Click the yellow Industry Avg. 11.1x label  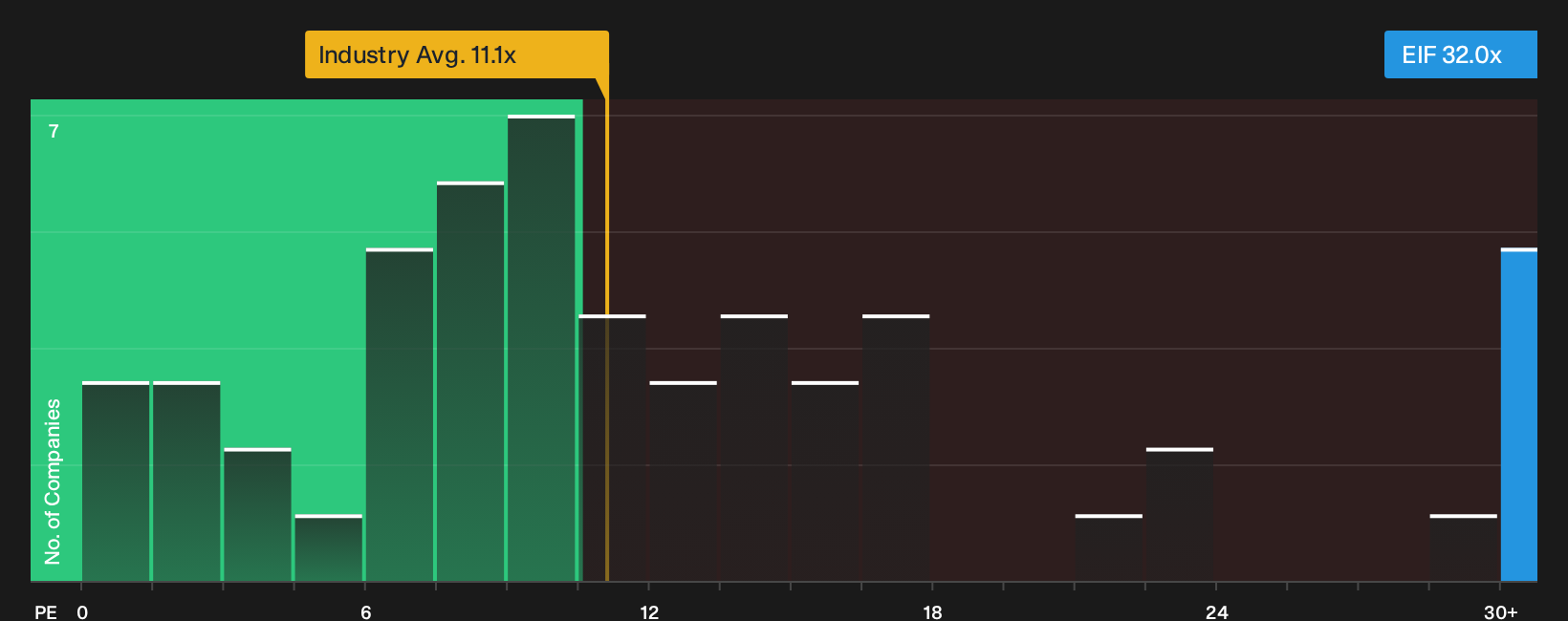pyautogui.click(x=457, y=54)
